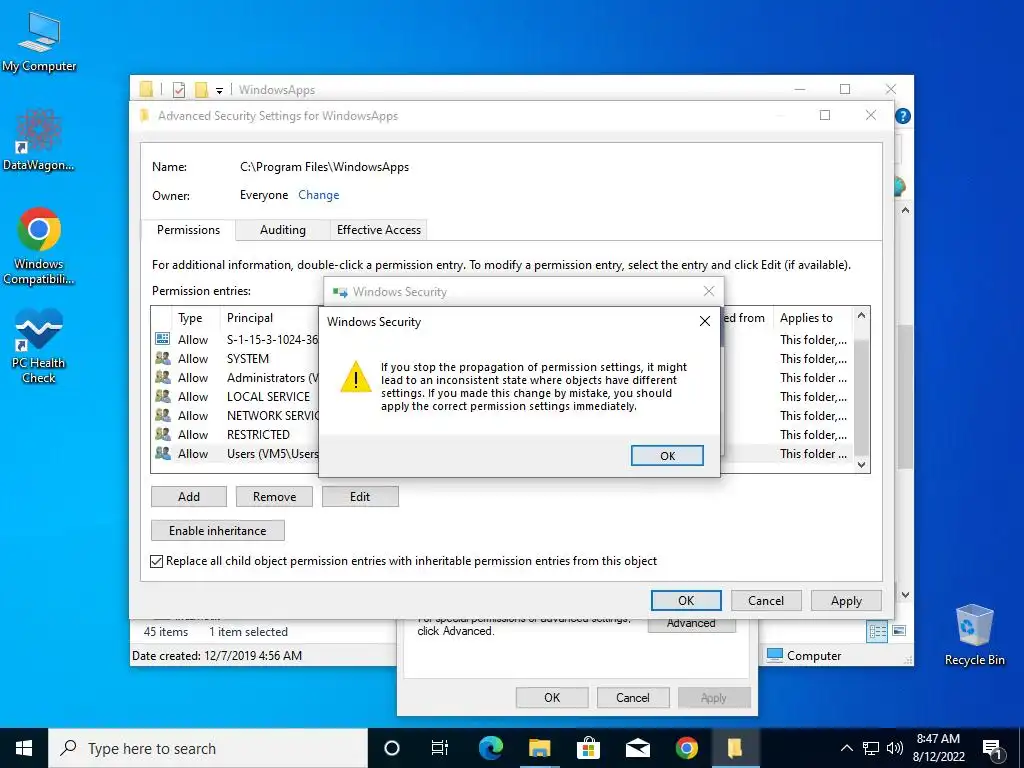Click the taskbar clock showing 8:47 AM
The height and width of the screenshot is (768, 1024).
tap(938, 748)
